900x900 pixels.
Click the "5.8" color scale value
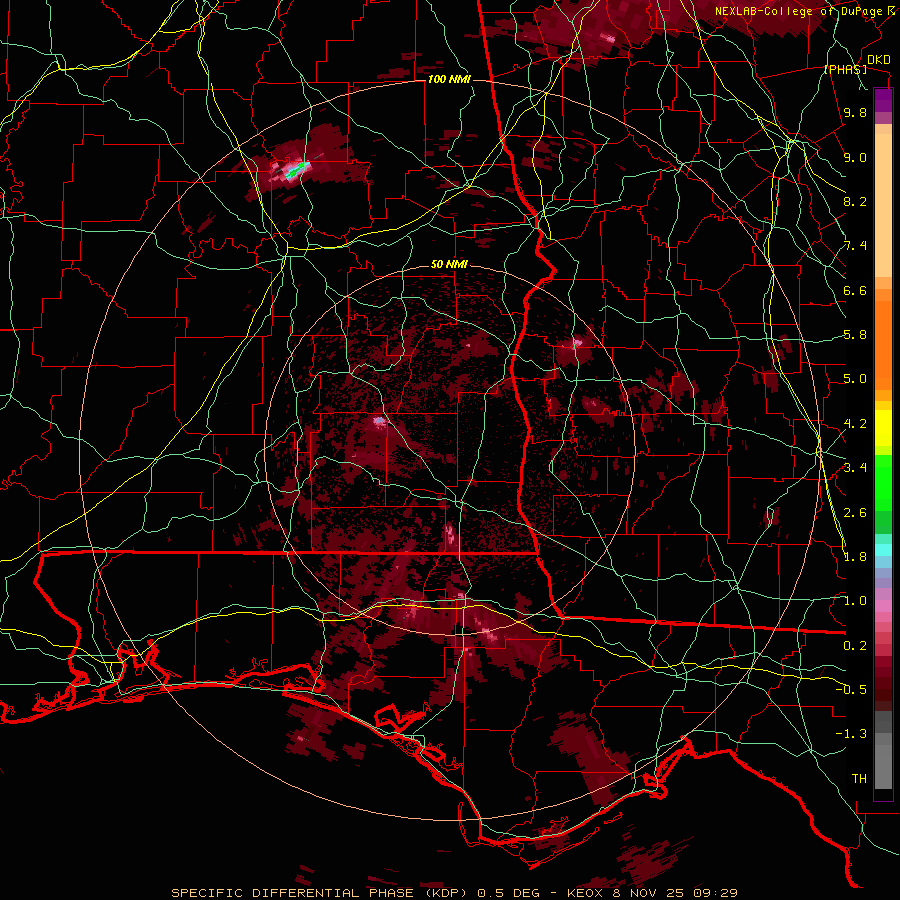(x=855, y=335)
